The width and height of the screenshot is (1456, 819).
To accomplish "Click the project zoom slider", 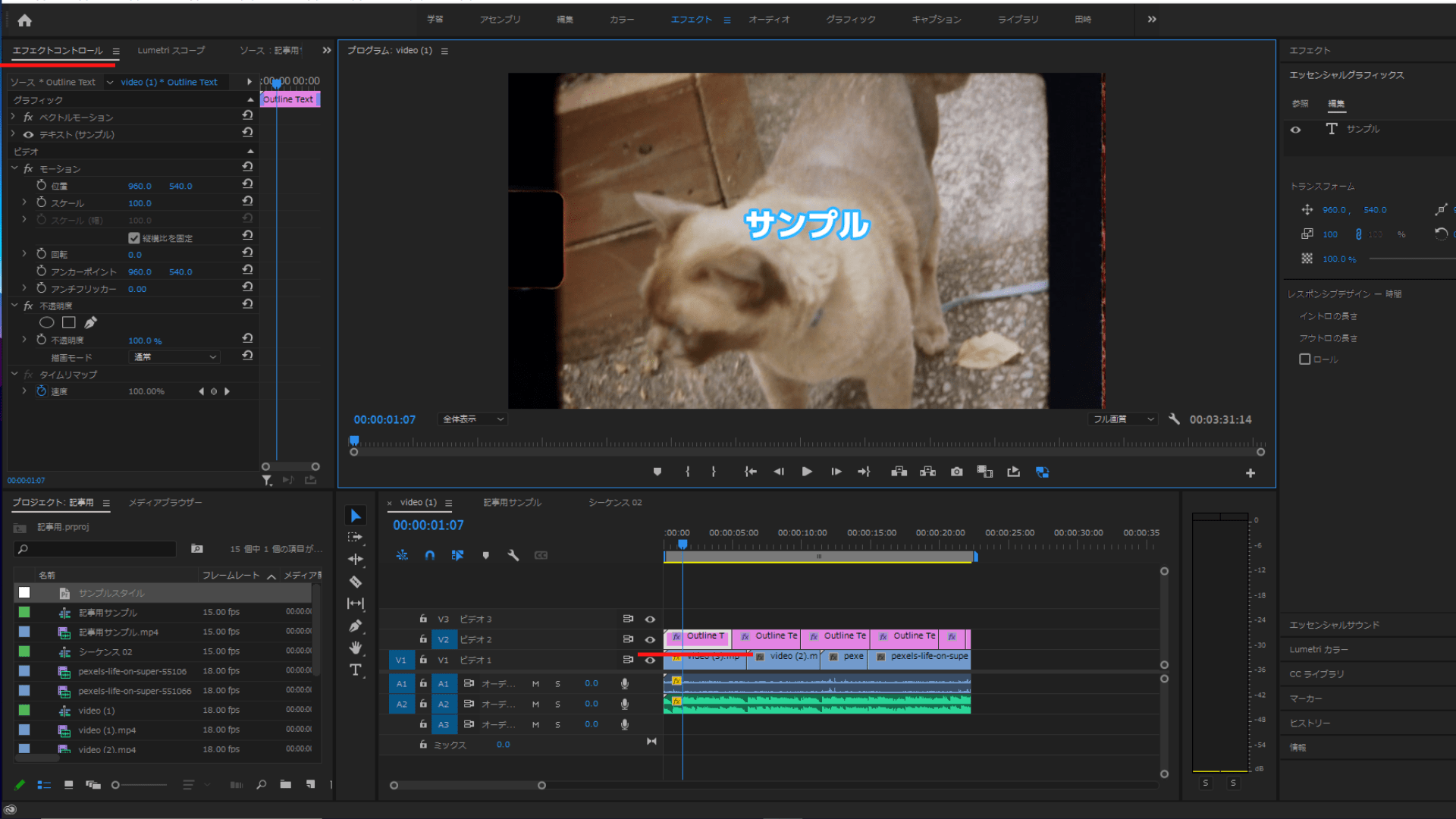I will click(x=116, y=785).
